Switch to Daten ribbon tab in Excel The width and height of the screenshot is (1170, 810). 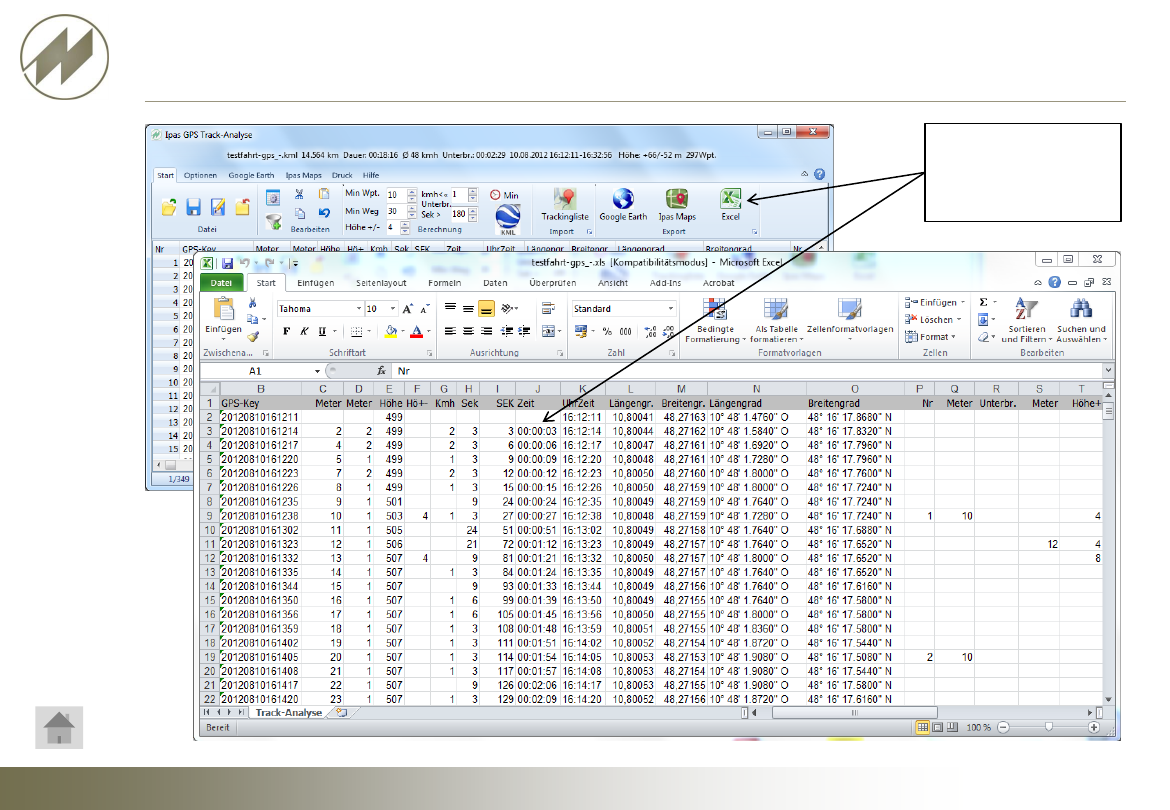[495, 283]
